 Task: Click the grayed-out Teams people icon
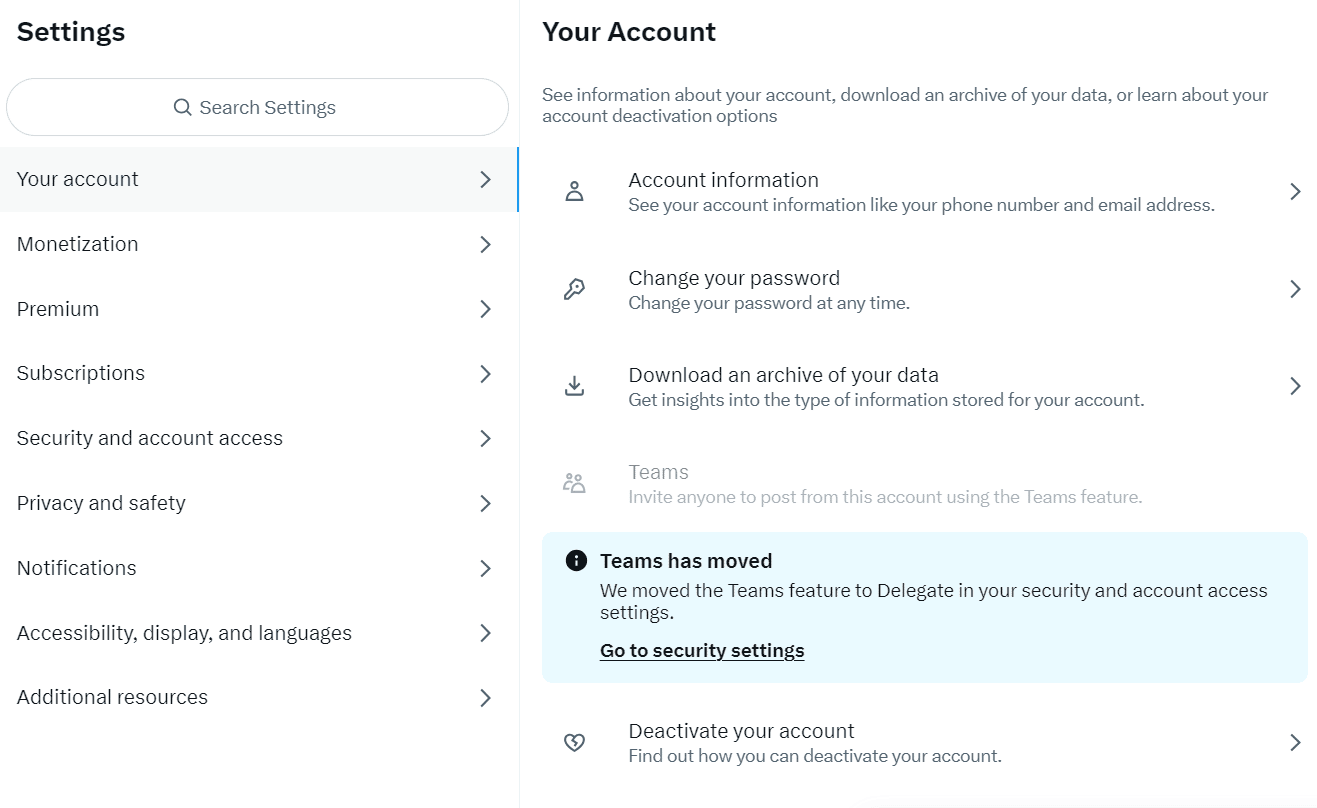click(x=574, y=484)
